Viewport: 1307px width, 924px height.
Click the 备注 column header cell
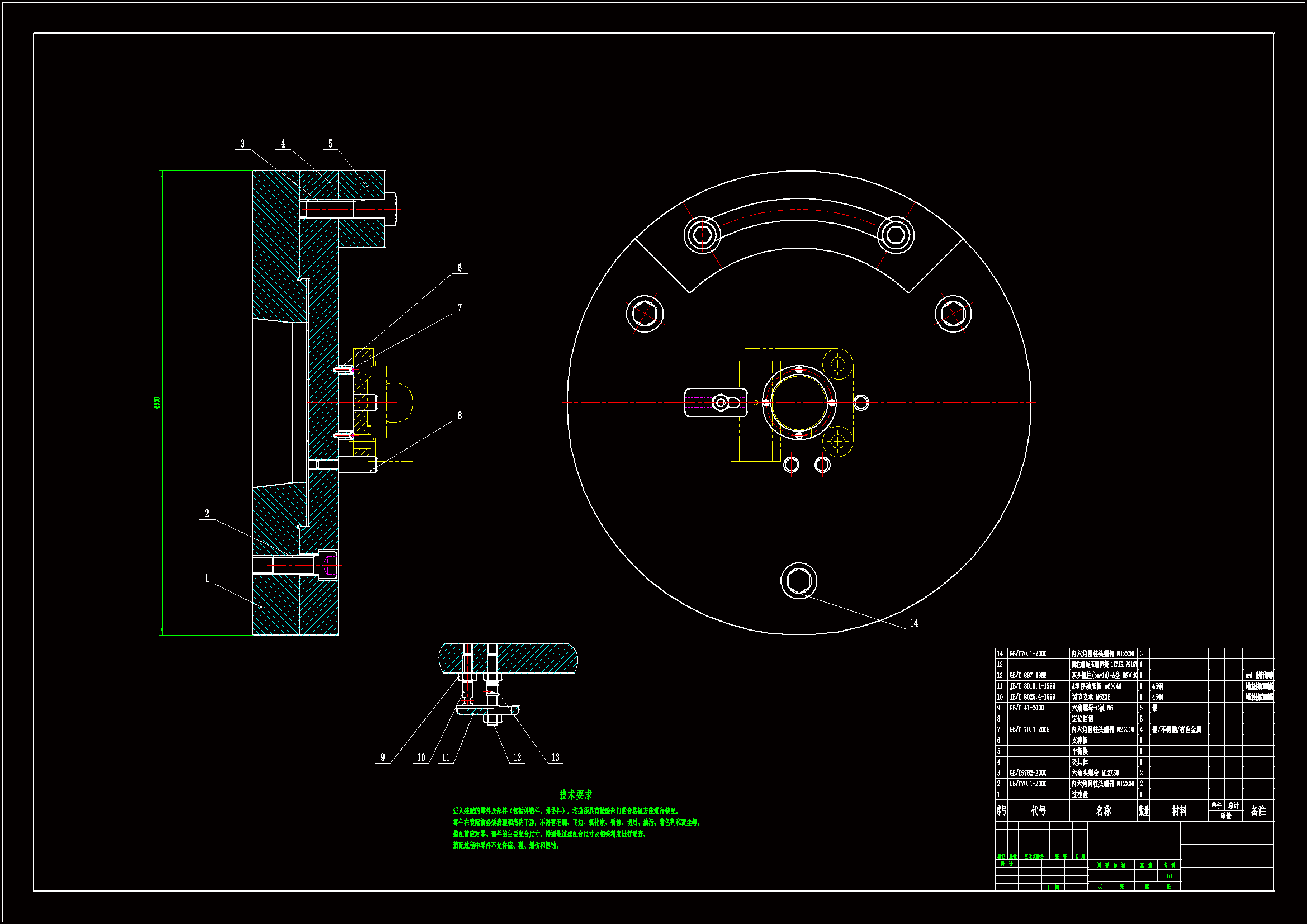click(x=1258, y=811)
